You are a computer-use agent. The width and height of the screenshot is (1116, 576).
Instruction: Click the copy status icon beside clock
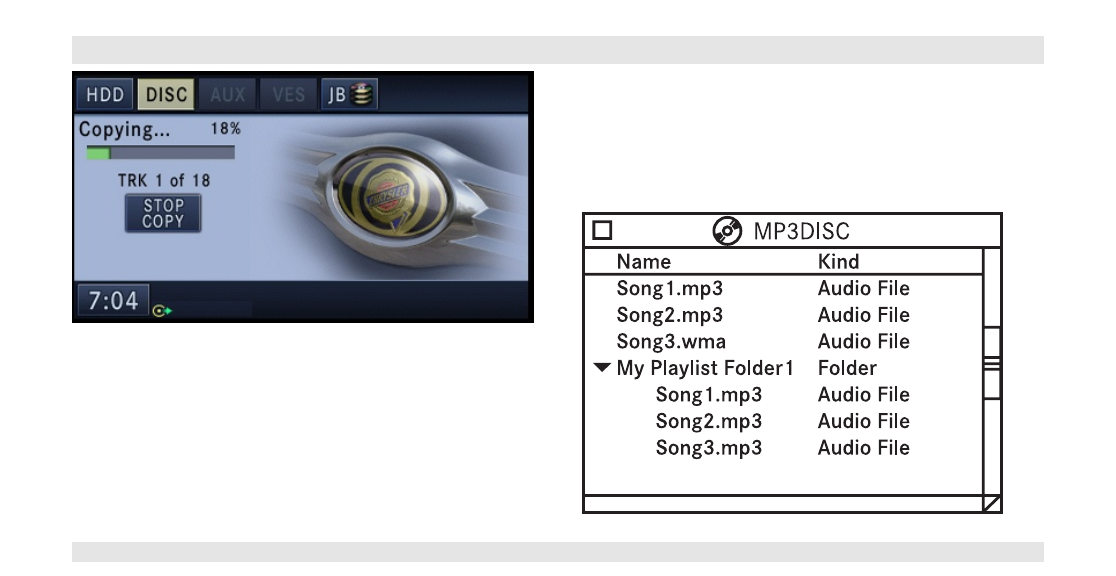click(162, 310)
